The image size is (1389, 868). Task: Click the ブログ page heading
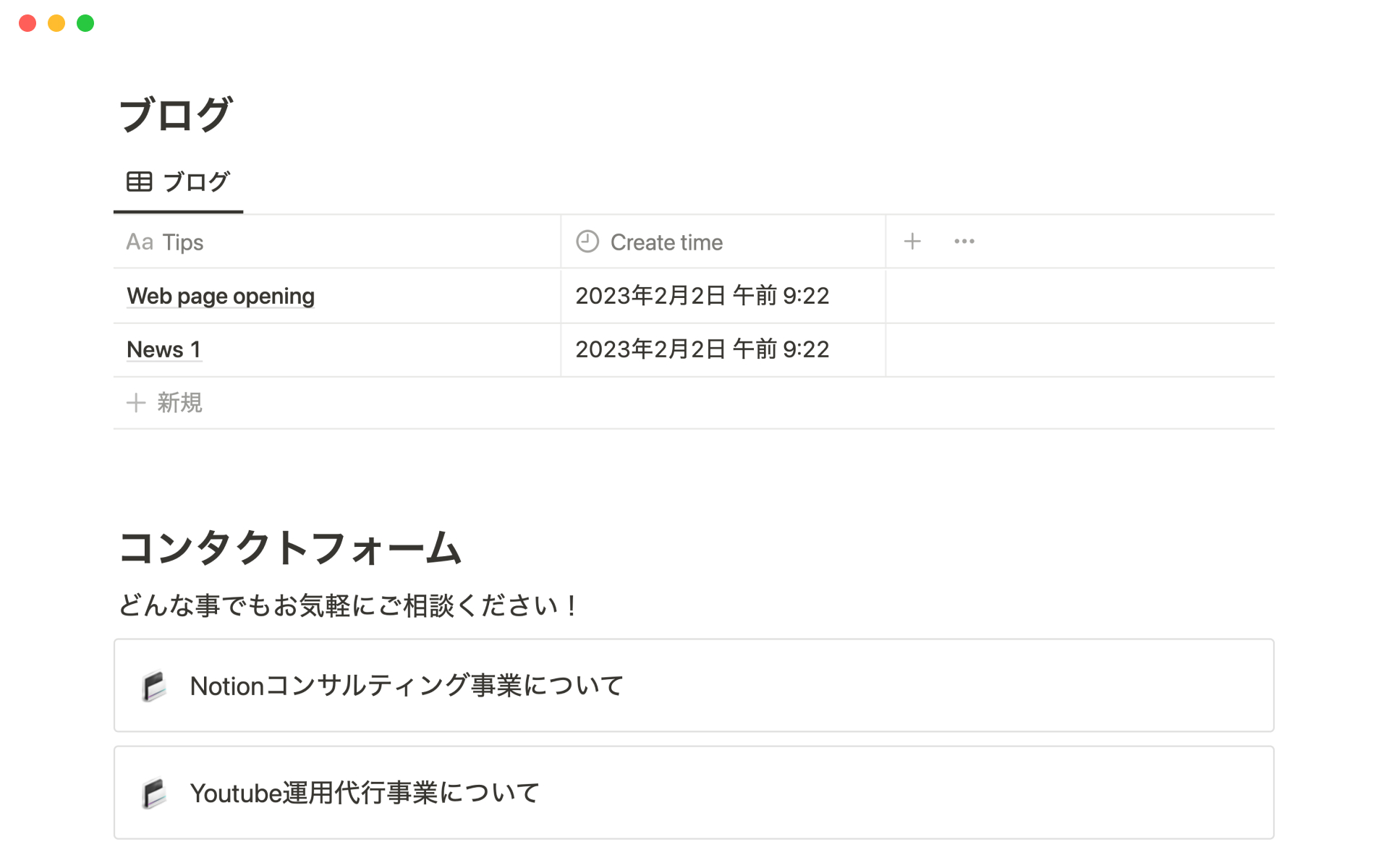point(175,115)
